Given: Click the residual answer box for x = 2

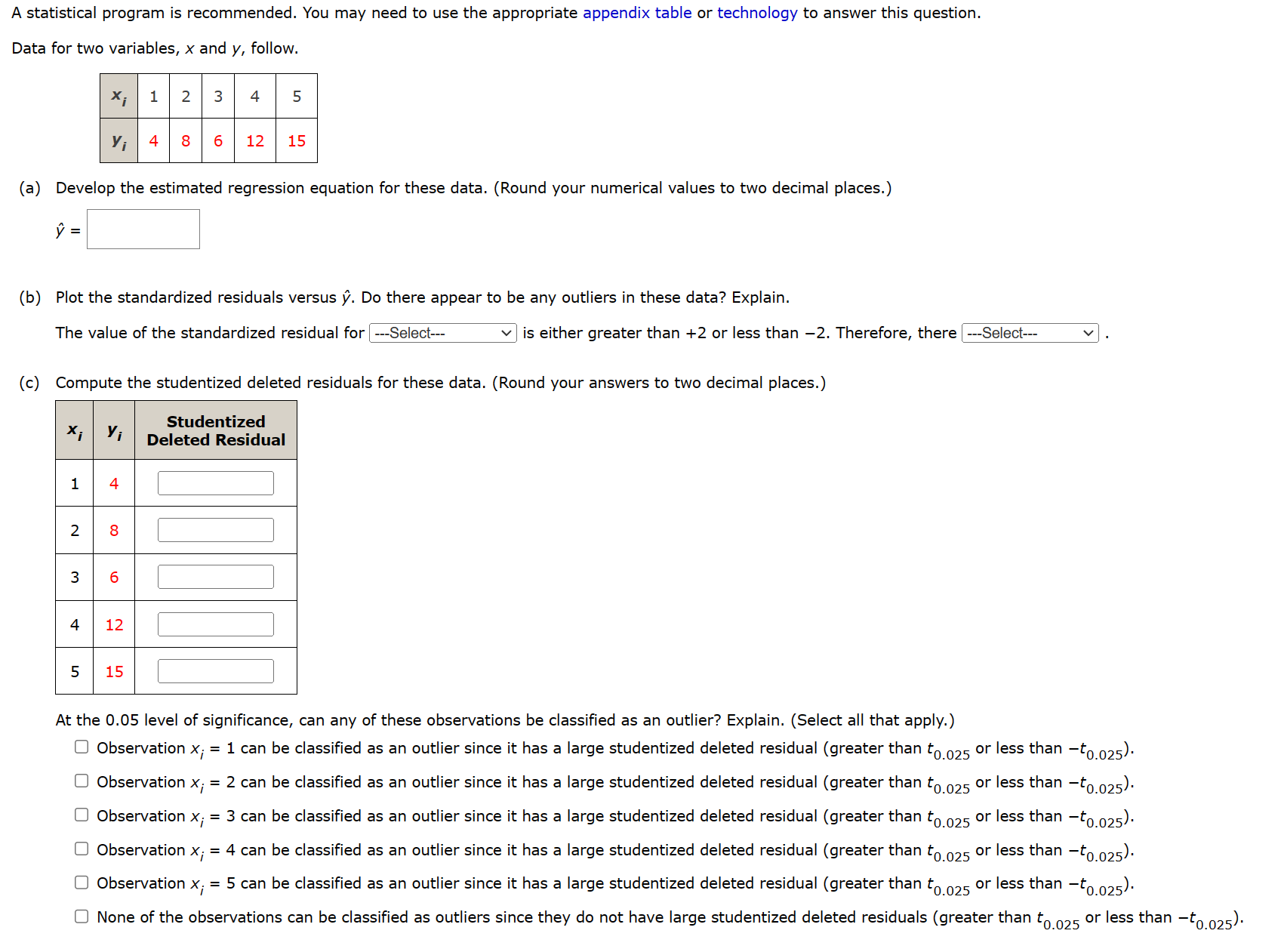Looking at the screenshot, I should (x=215, y=529).
